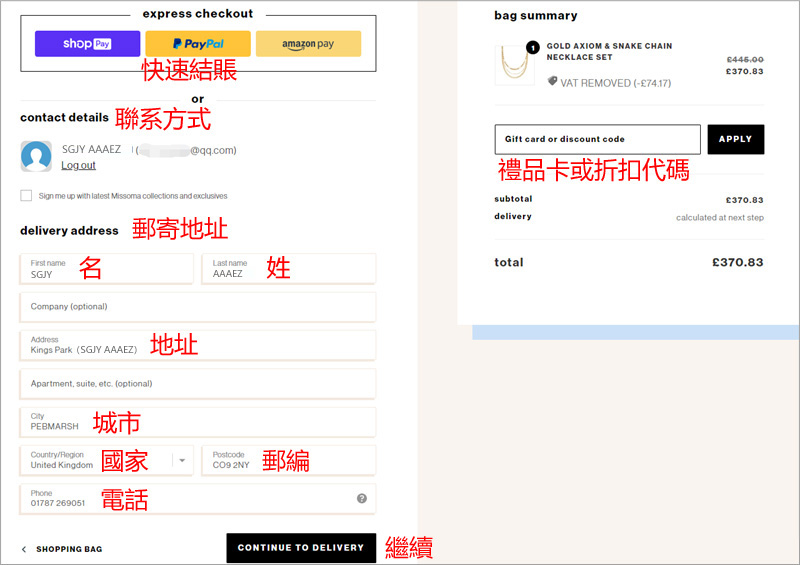
Task: Click the gift card or discount code field
Action: click(597, 139)
